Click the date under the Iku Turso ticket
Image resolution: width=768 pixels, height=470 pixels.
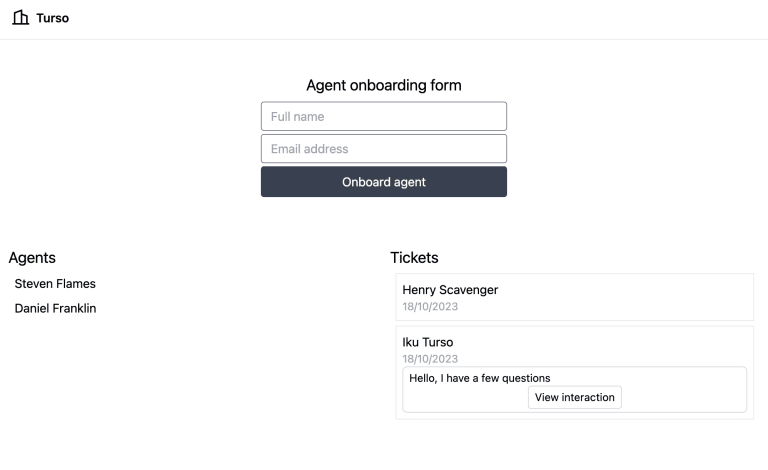430,359
